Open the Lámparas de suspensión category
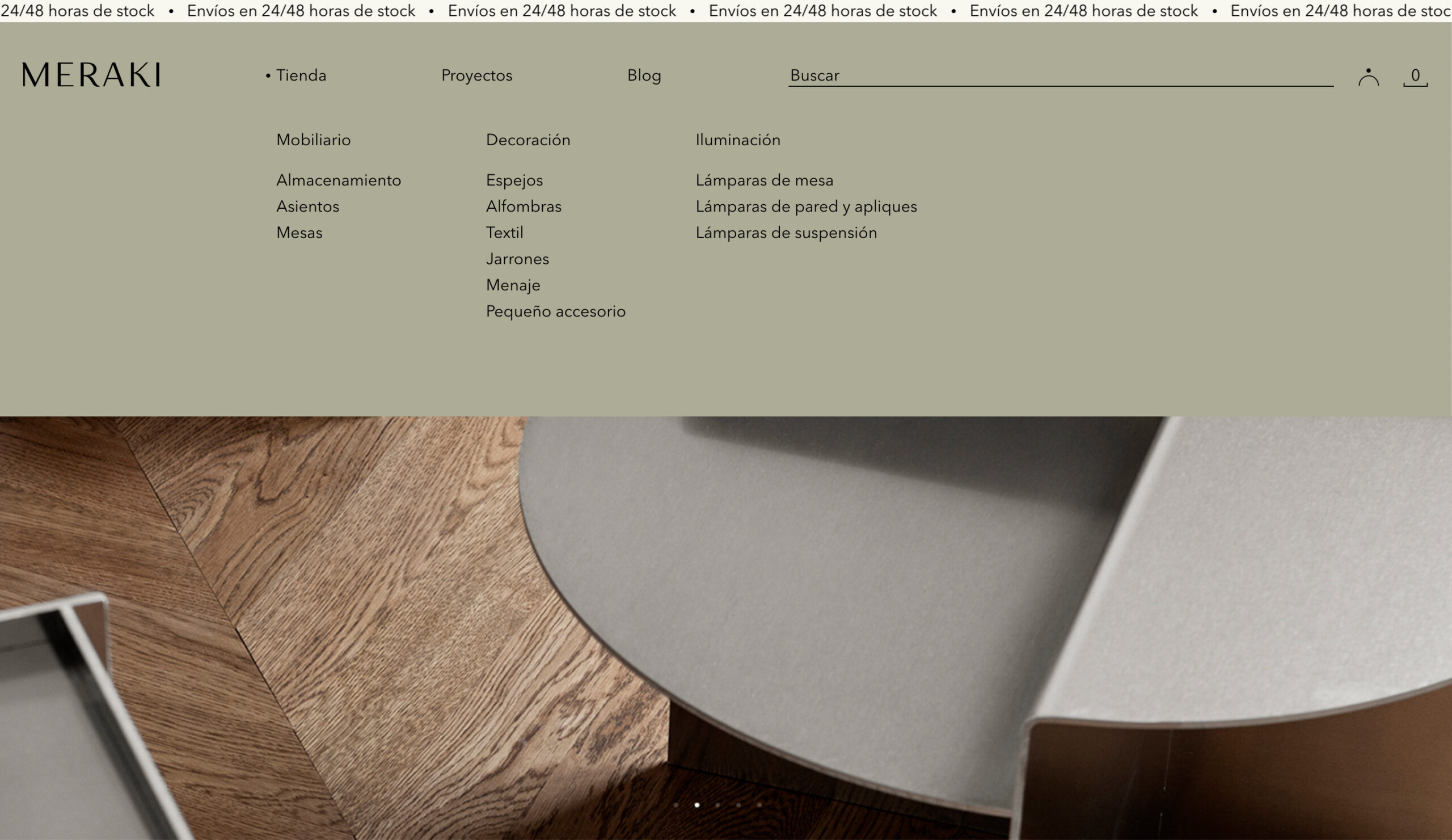Image resolution: width=1452 pixels, height=840 pixels. coord(786,233)
